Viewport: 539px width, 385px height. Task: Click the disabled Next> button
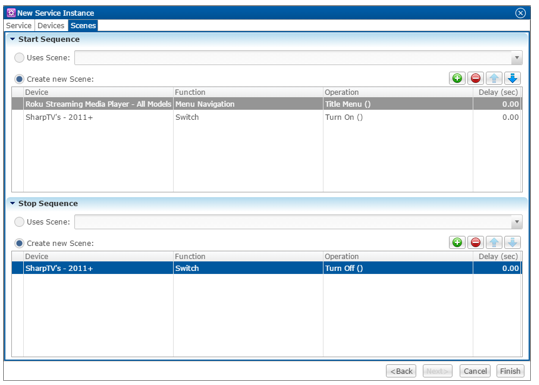[437, 371]
